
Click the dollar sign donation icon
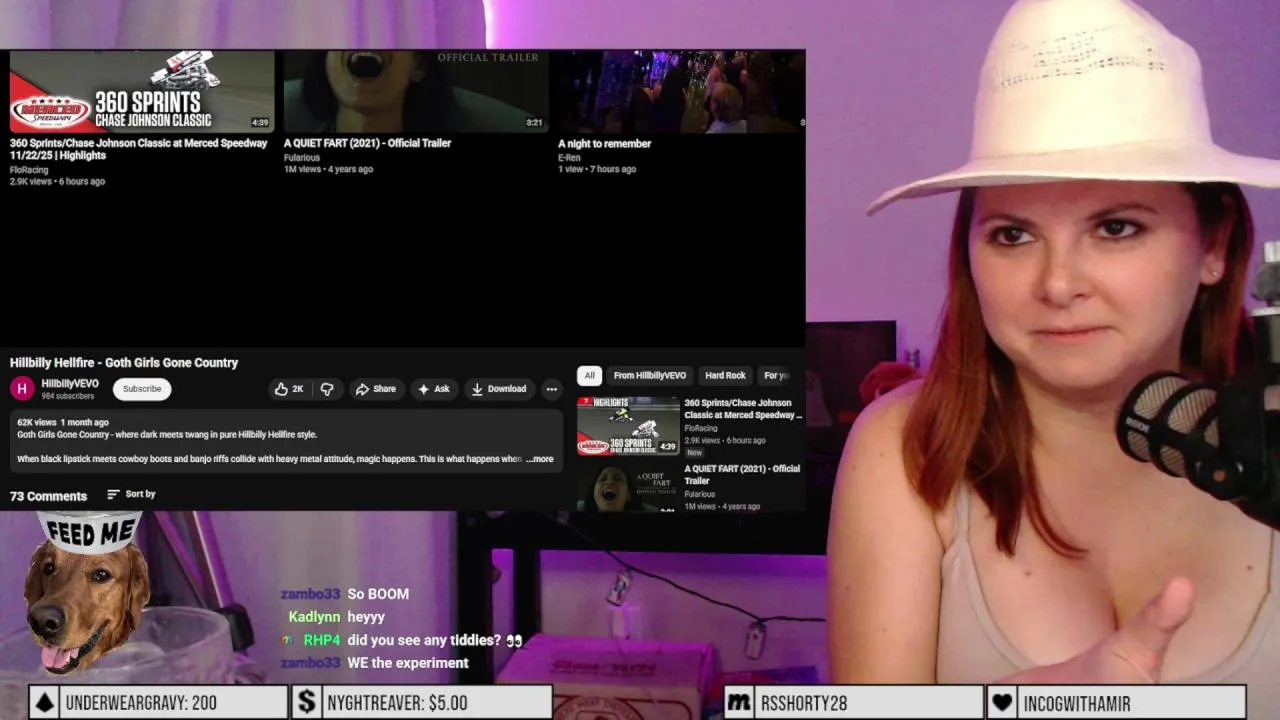(306, 702)
